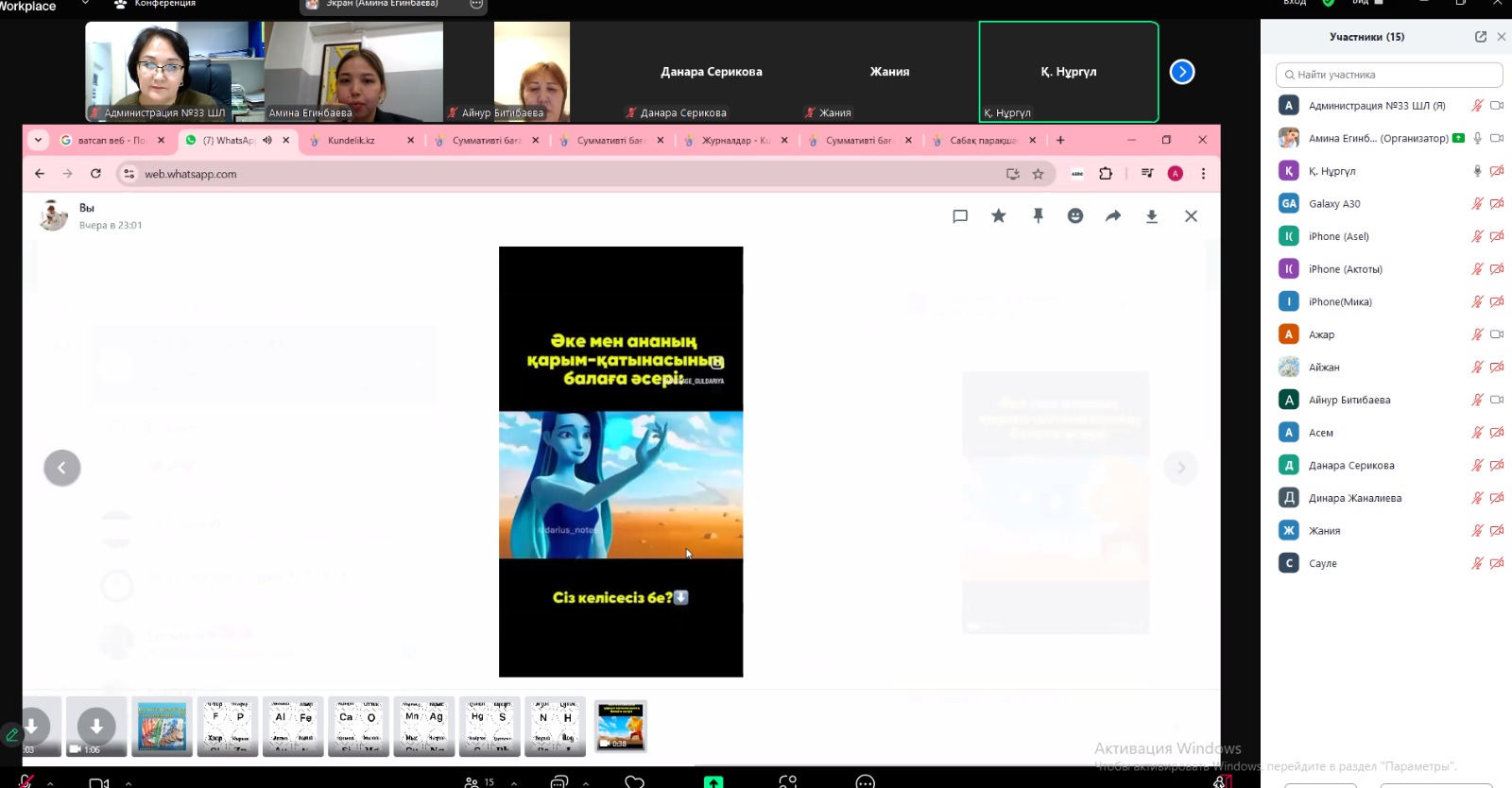
Task: Click the green share screen button
Action: 713,781
